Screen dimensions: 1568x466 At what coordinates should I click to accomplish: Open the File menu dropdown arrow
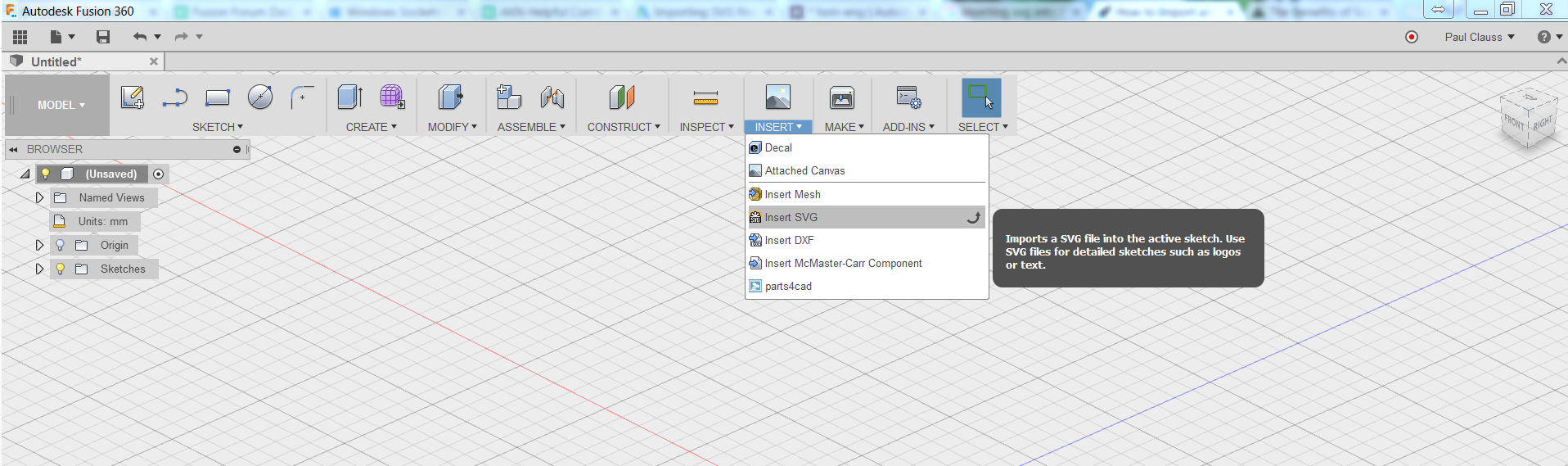72,37
